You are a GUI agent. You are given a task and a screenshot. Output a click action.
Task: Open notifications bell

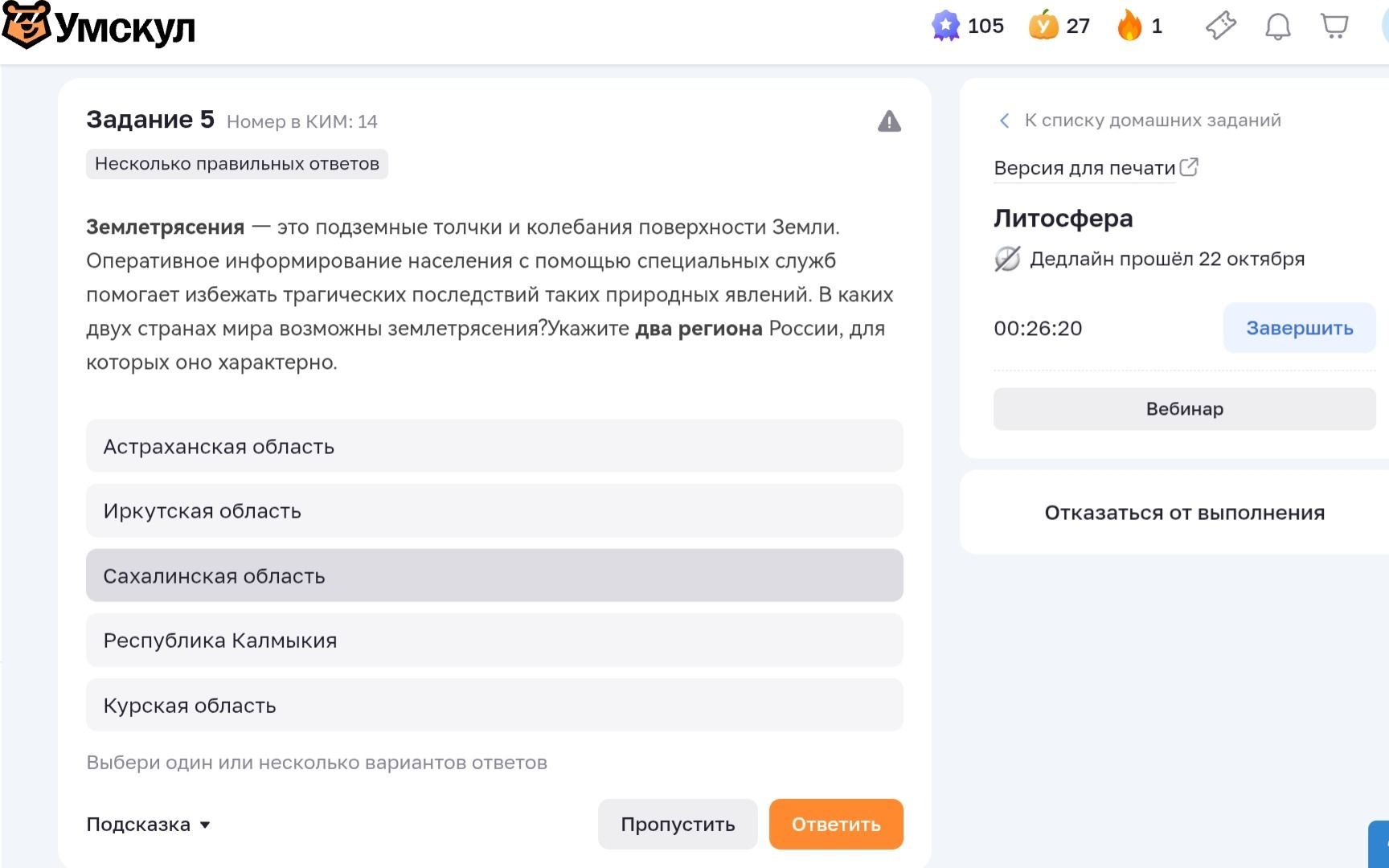[1277, 26]
